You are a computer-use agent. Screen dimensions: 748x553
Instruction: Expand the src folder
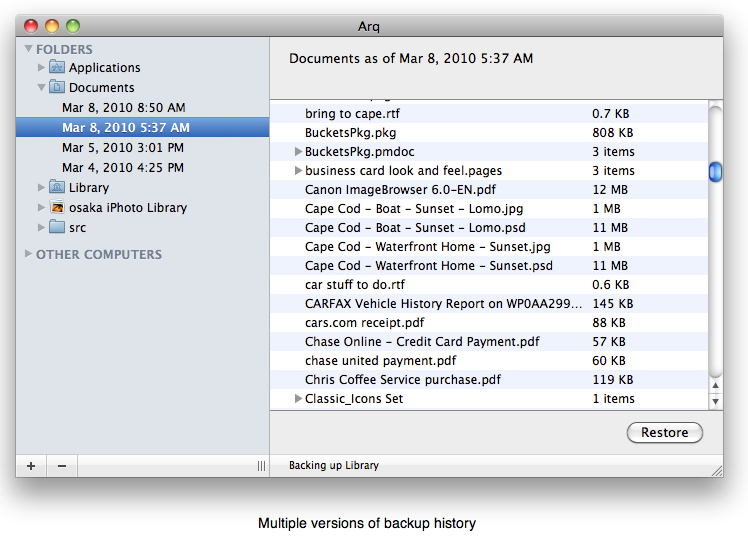pos(42,228)
